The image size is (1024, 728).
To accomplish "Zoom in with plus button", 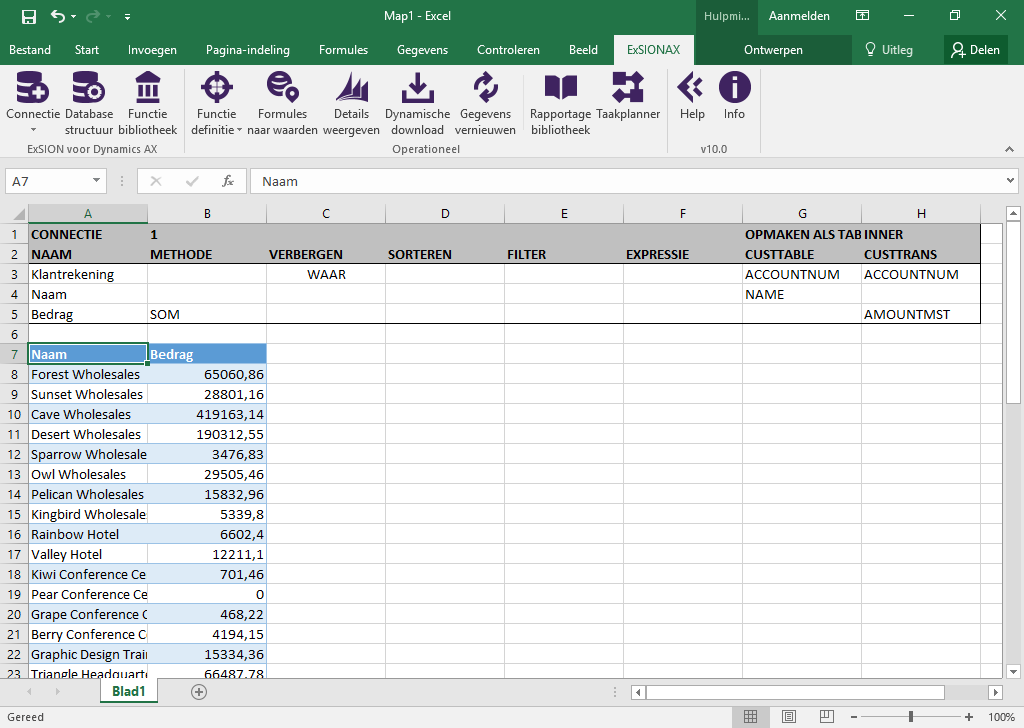I will [968, 717].
